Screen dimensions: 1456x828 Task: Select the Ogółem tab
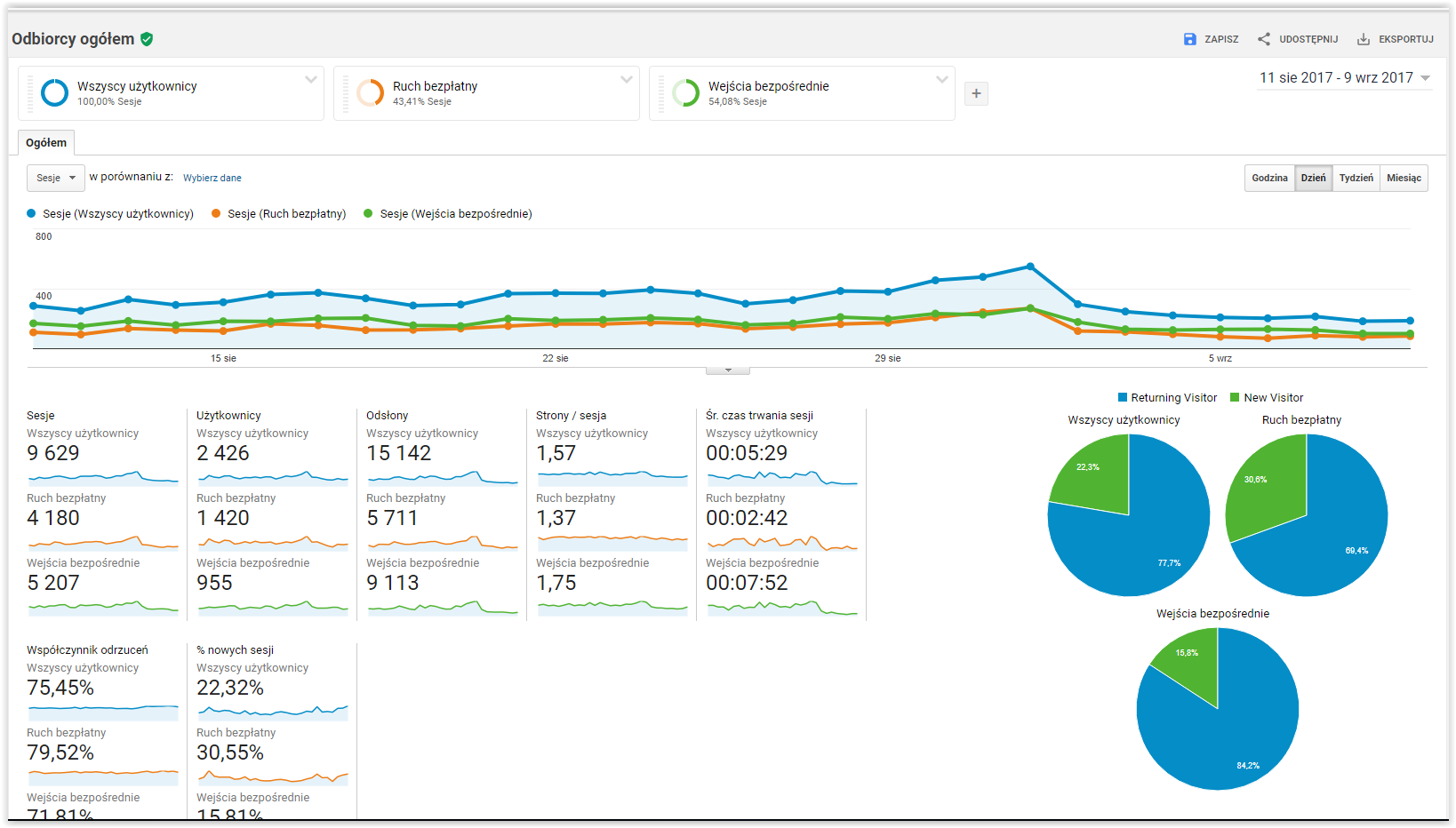pyautogui.click(x=46, y=143)
